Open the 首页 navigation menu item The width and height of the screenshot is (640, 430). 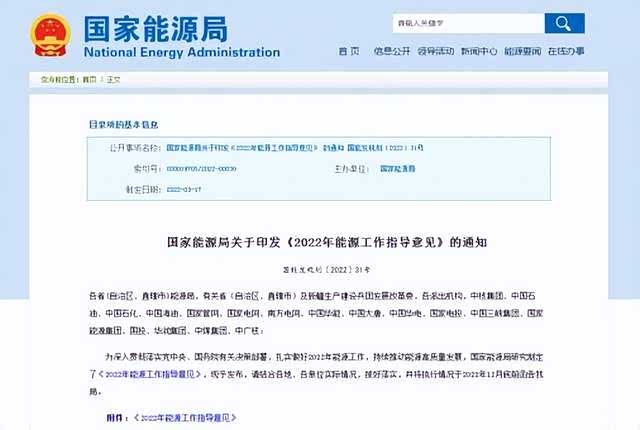349,51
